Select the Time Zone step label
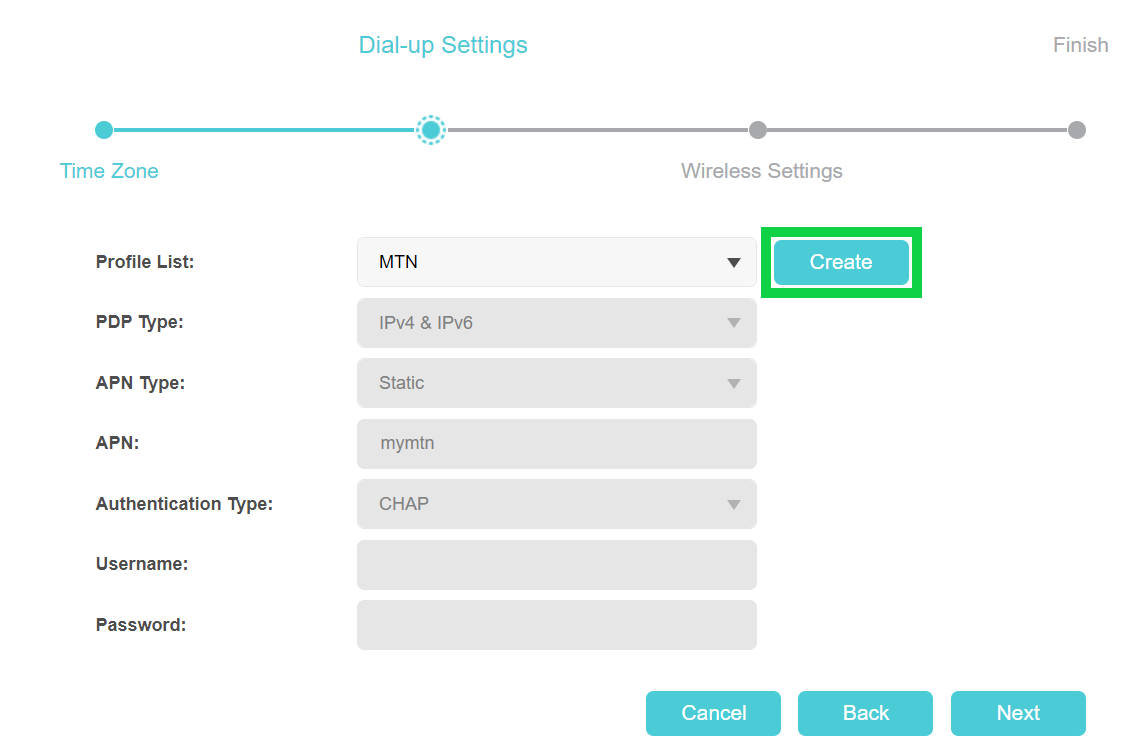This screenshot has width=1125, height=747. pos(109,171)
